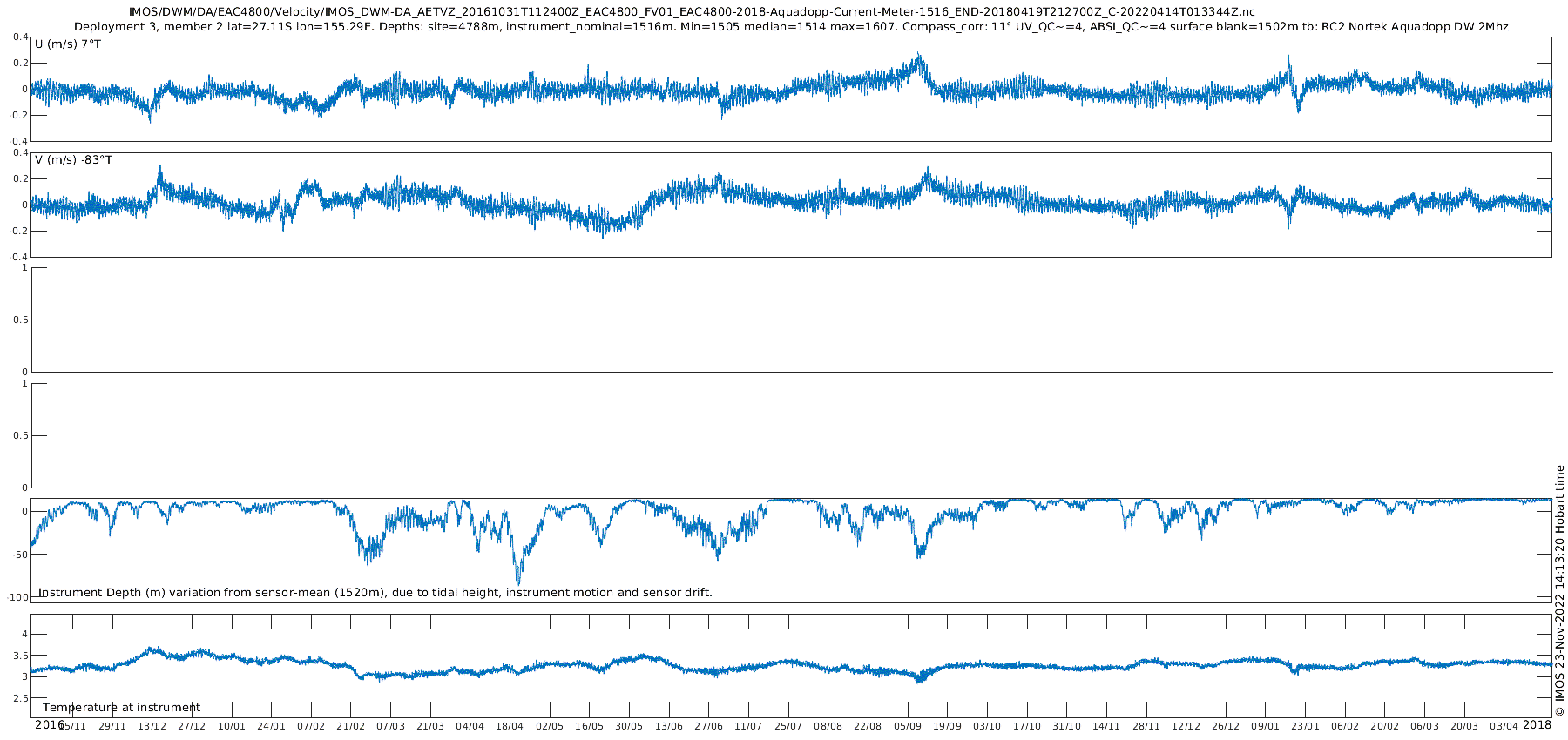Click the '07/03' date tick label

coord(390,726)
